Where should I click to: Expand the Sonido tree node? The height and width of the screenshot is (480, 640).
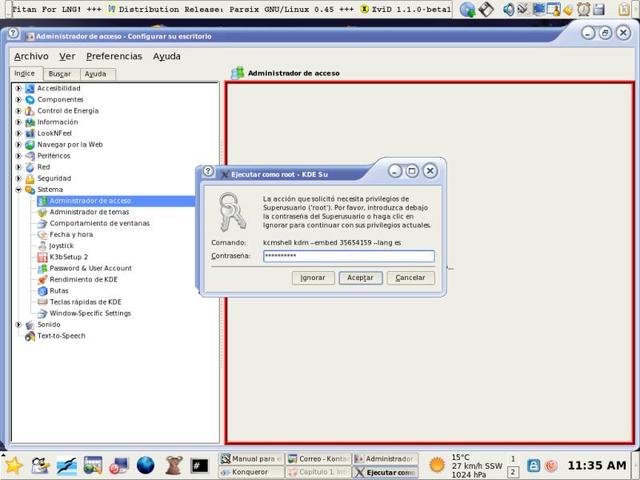pyautogui.click(x=18, y=324)
